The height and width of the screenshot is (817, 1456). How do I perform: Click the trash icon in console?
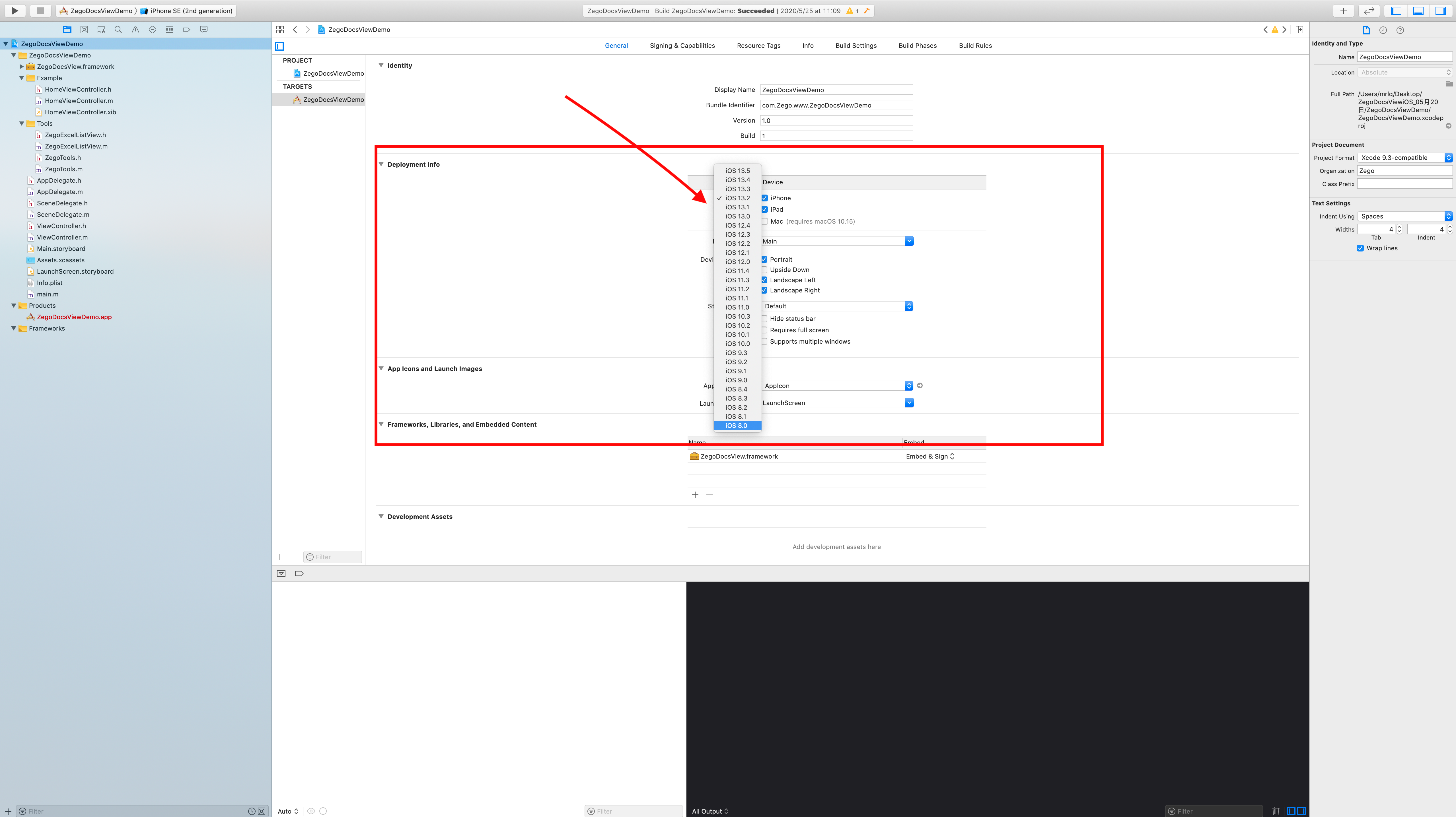click(1276, 811)
